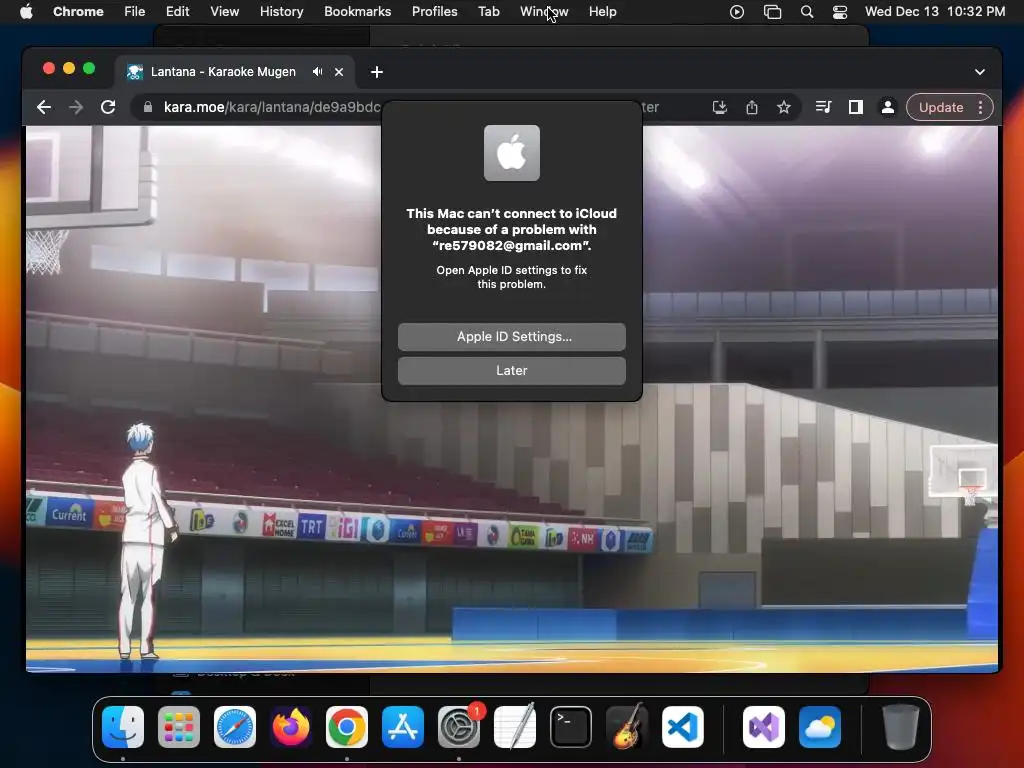Open the App Store Dock icon
1024x768 pixels.
coord(403,727)
